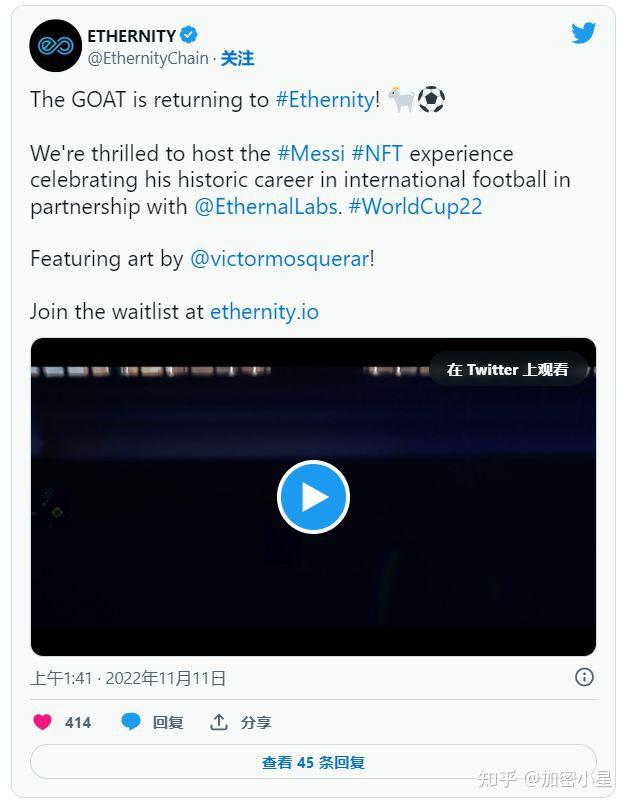Click the soccer ball emoji
This screenshot has width=629, height=805.
432,99
